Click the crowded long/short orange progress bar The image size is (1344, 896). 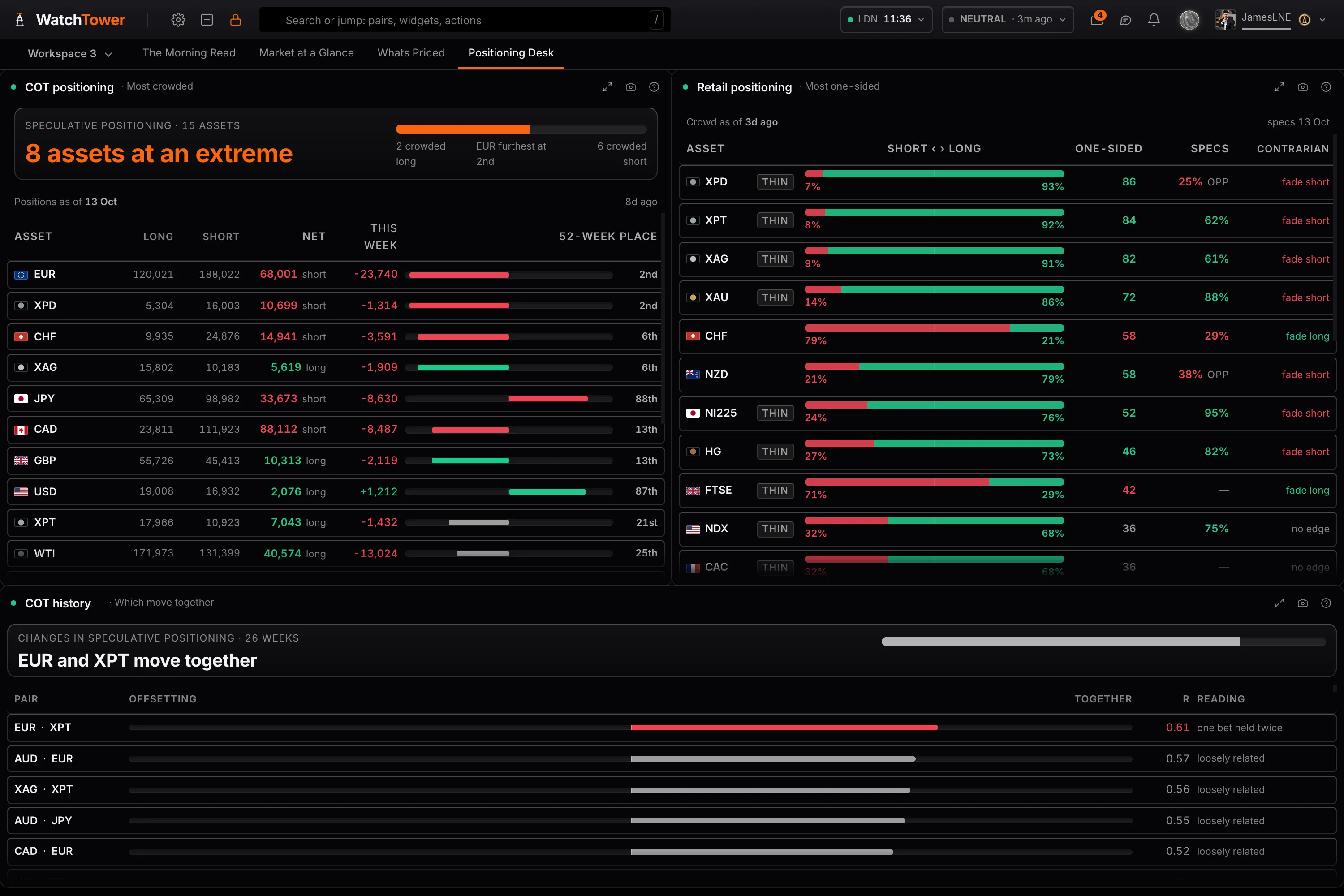coord(521,129)
